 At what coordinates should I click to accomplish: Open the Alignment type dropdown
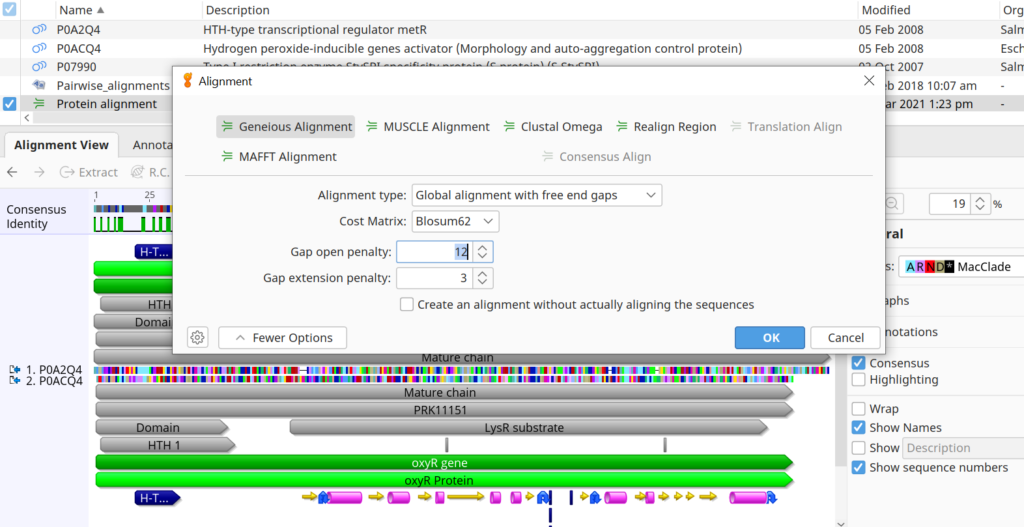(x=536, y=195)
